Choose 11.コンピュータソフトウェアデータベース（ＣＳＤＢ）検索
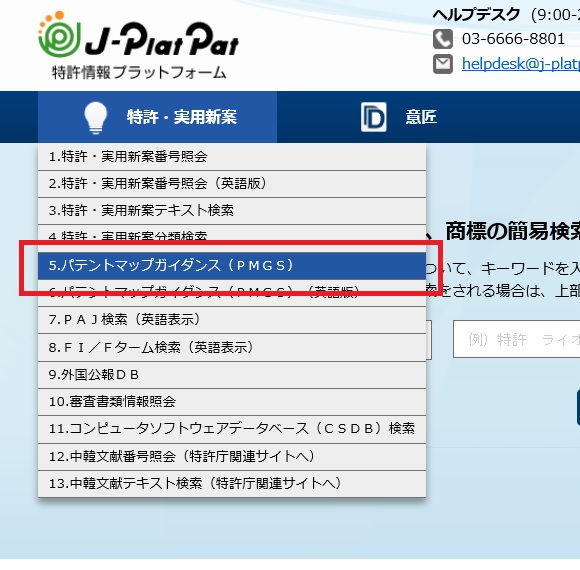This screenshot has width=580, height=570. coord(232,429)
